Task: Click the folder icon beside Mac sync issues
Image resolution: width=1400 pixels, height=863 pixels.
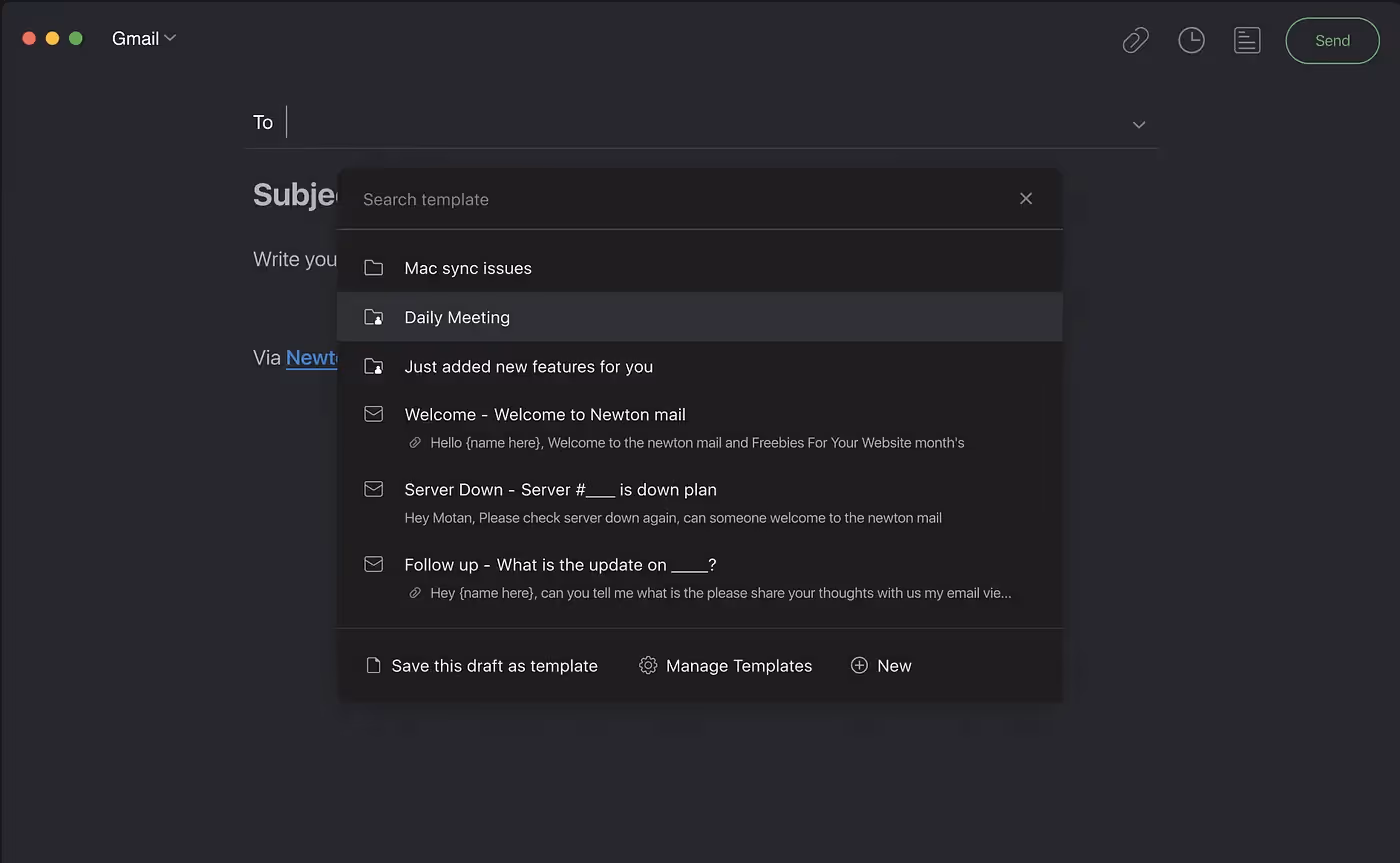Action: (373, 267)
